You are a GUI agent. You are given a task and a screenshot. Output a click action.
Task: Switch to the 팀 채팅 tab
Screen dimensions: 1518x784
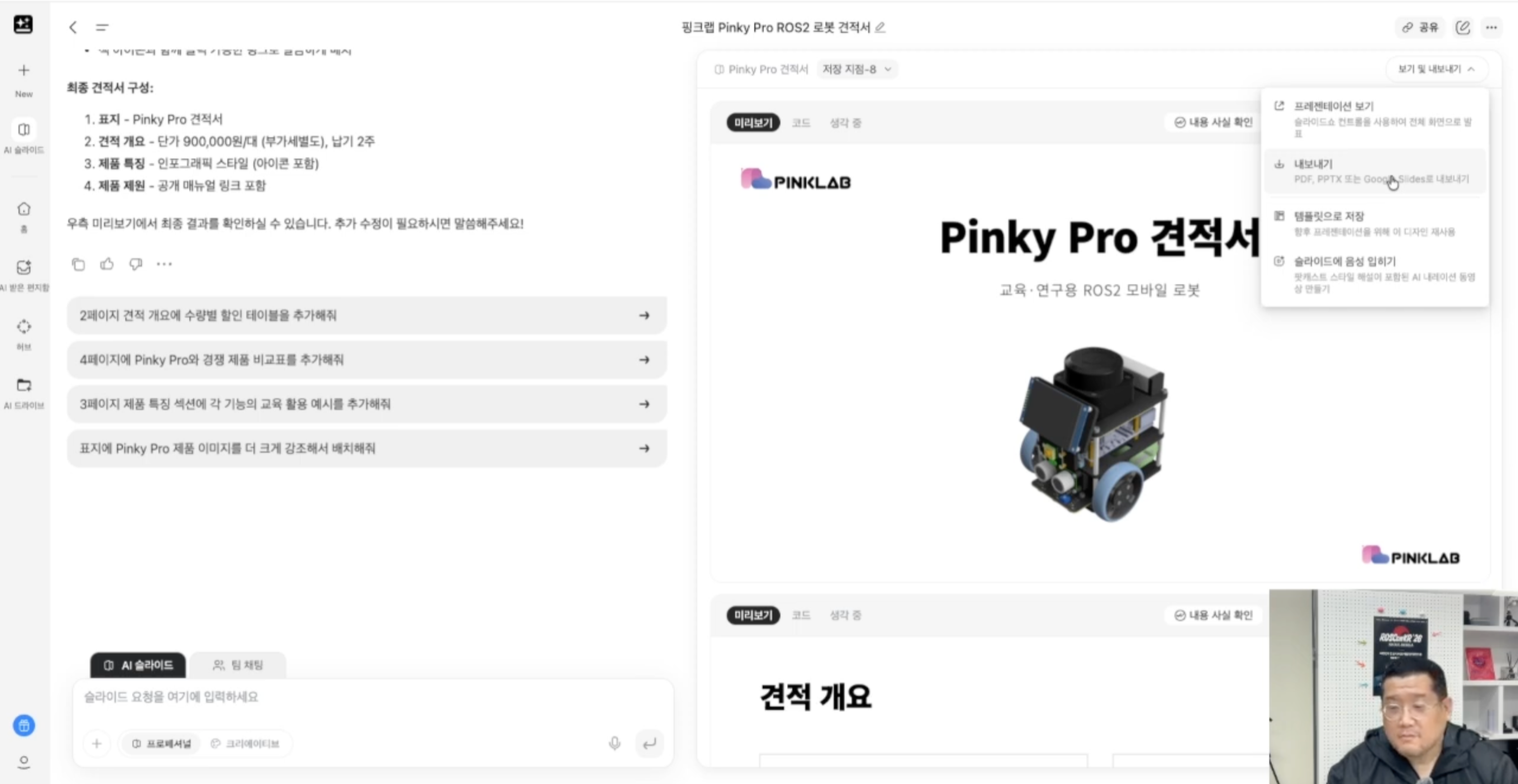point(238,665)
